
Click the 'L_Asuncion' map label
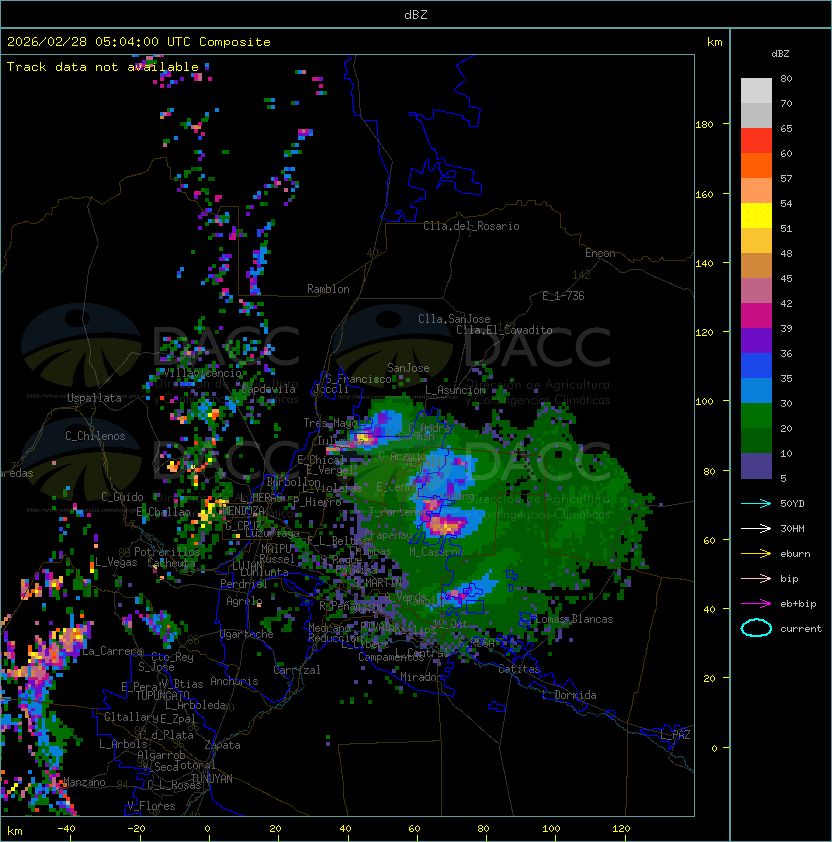pos(455,390)
